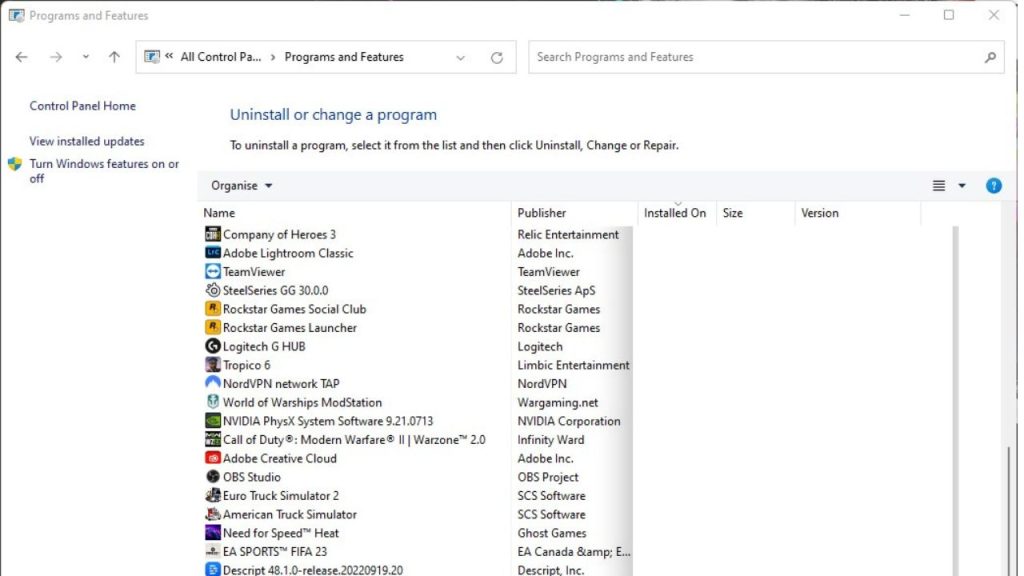Viewport: 1024px width, 576px height.
Task: Click the TeamViewer program icon
Action: pos(212,272)
